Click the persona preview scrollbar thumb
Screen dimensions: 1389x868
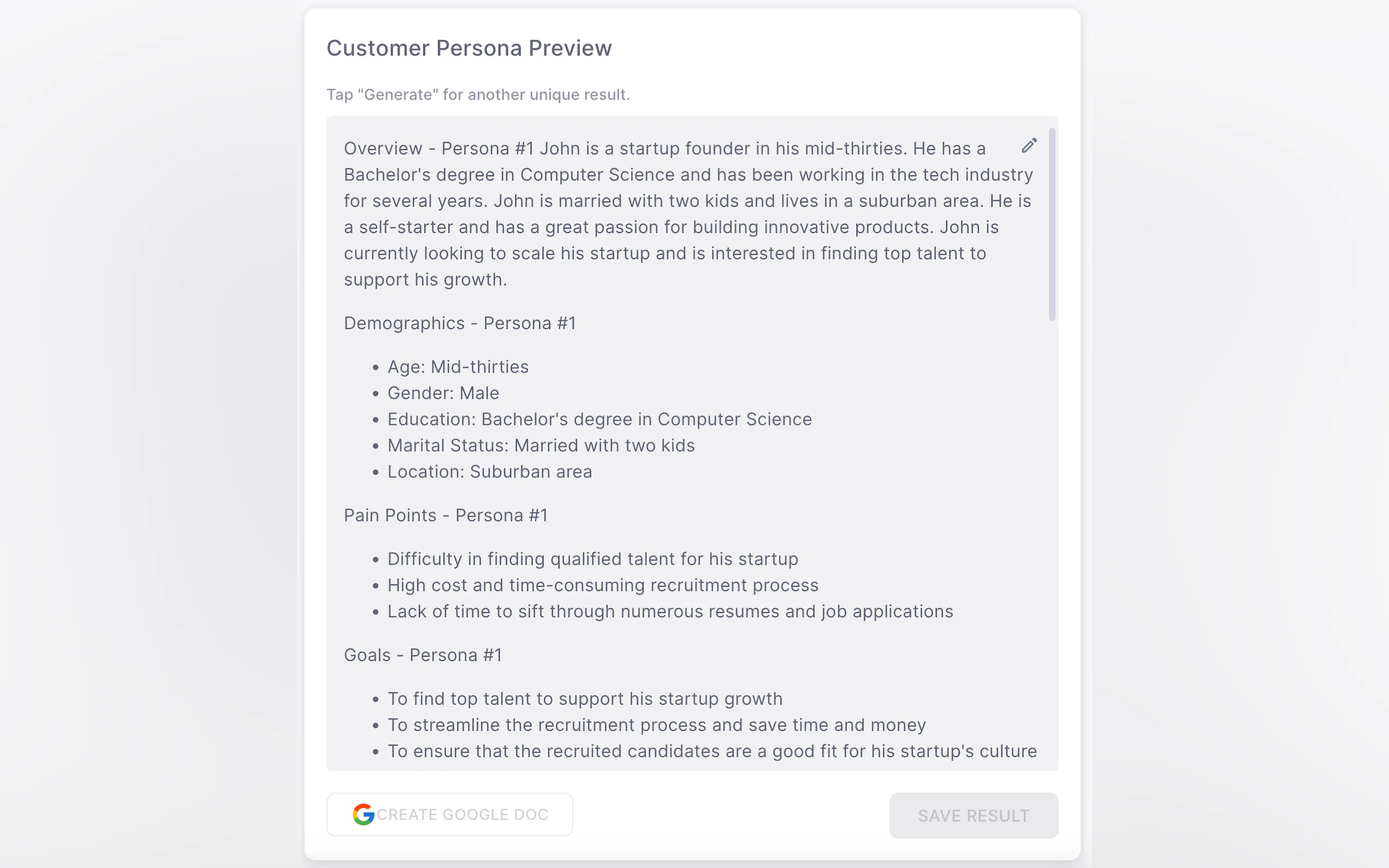[x=1052, y=224]
